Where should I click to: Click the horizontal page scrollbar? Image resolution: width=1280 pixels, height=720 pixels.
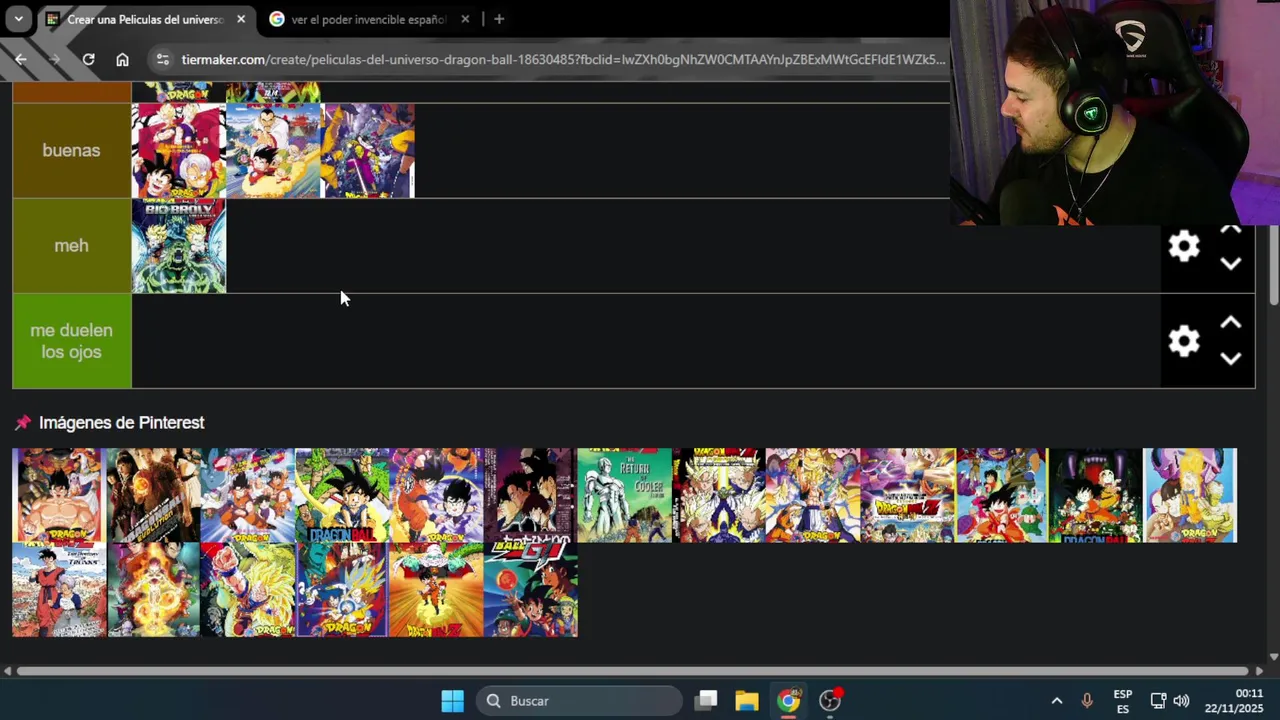tap(632, 671)
